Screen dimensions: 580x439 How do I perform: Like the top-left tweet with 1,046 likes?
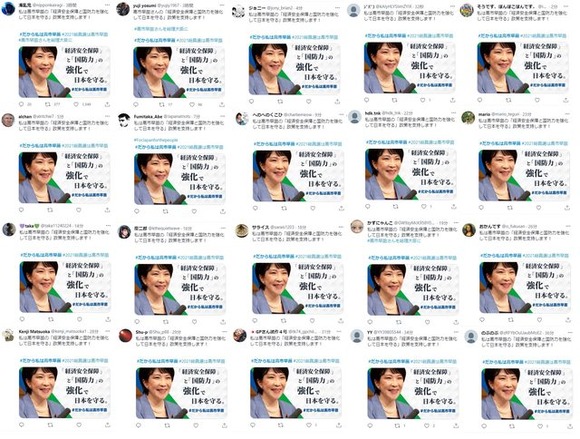(x=76, y=105)
